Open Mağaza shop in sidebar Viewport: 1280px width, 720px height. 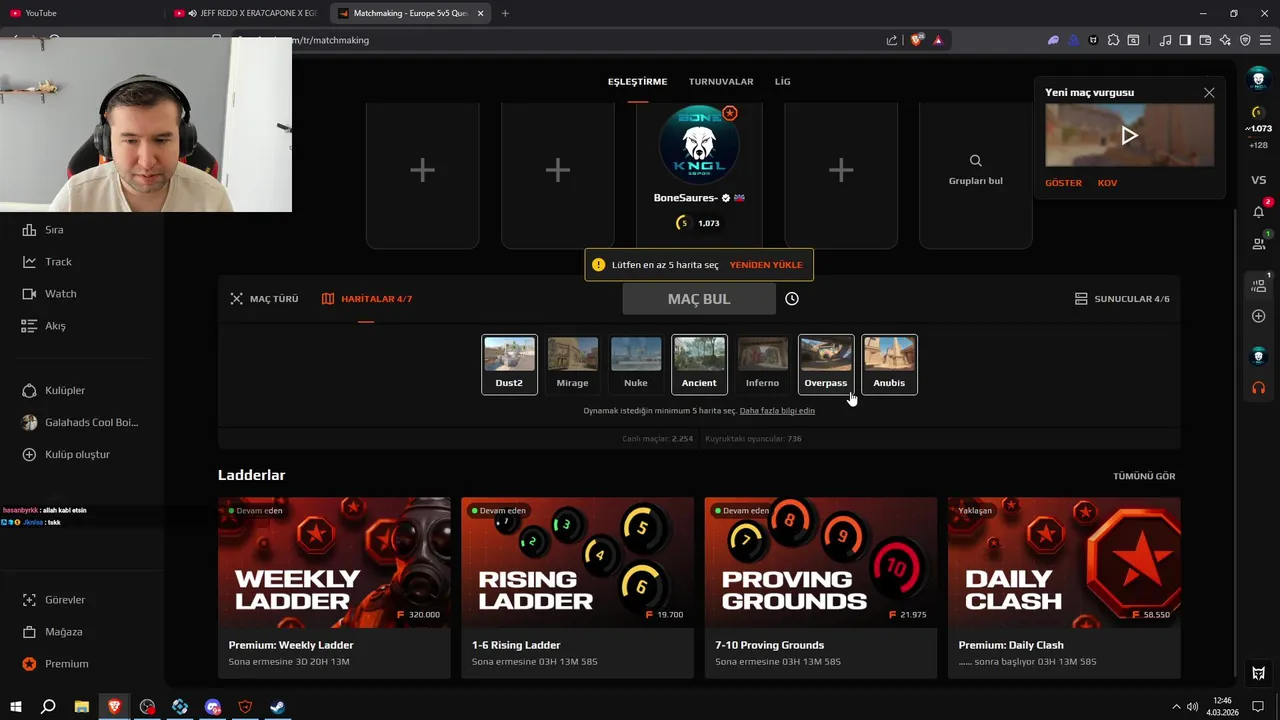tap(52, 632)
